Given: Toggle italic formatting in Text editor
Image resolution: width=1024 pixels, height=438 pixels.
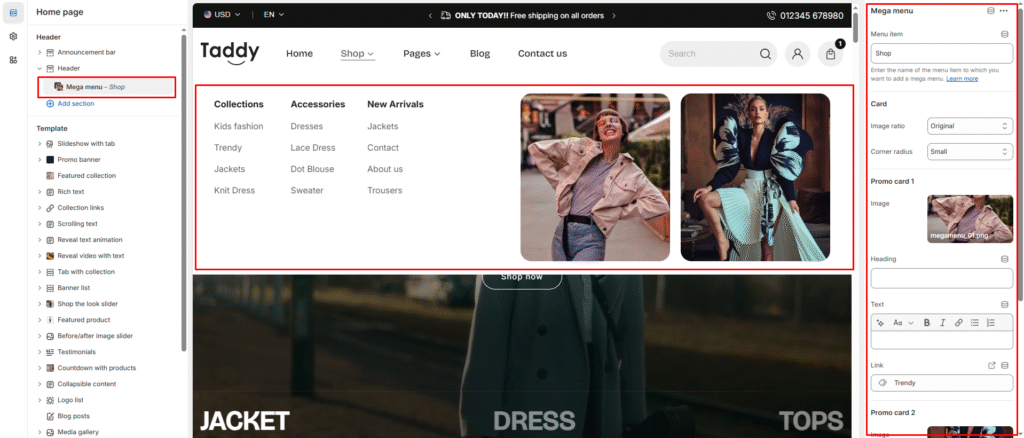Looking at the screenshot, I should pyautogui.click(x=942, y=323).
